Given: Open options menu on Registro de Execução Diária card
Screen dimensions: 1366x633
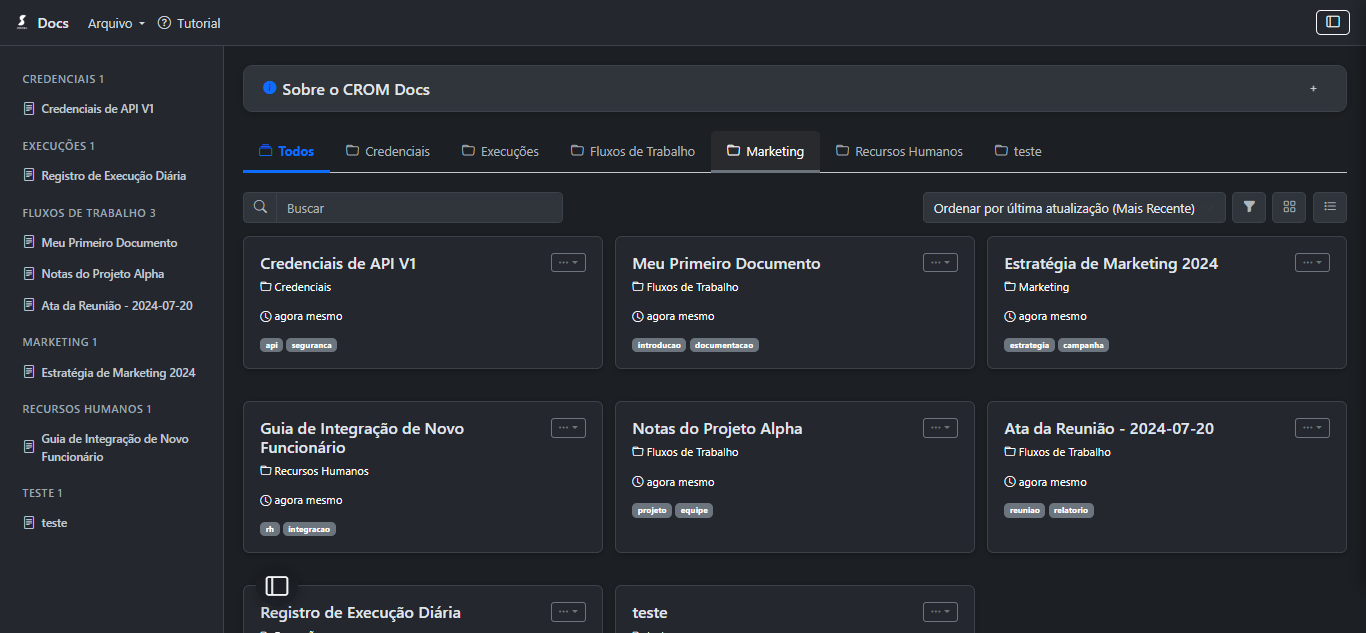Looking at the screenshot, I should (568, 611).
